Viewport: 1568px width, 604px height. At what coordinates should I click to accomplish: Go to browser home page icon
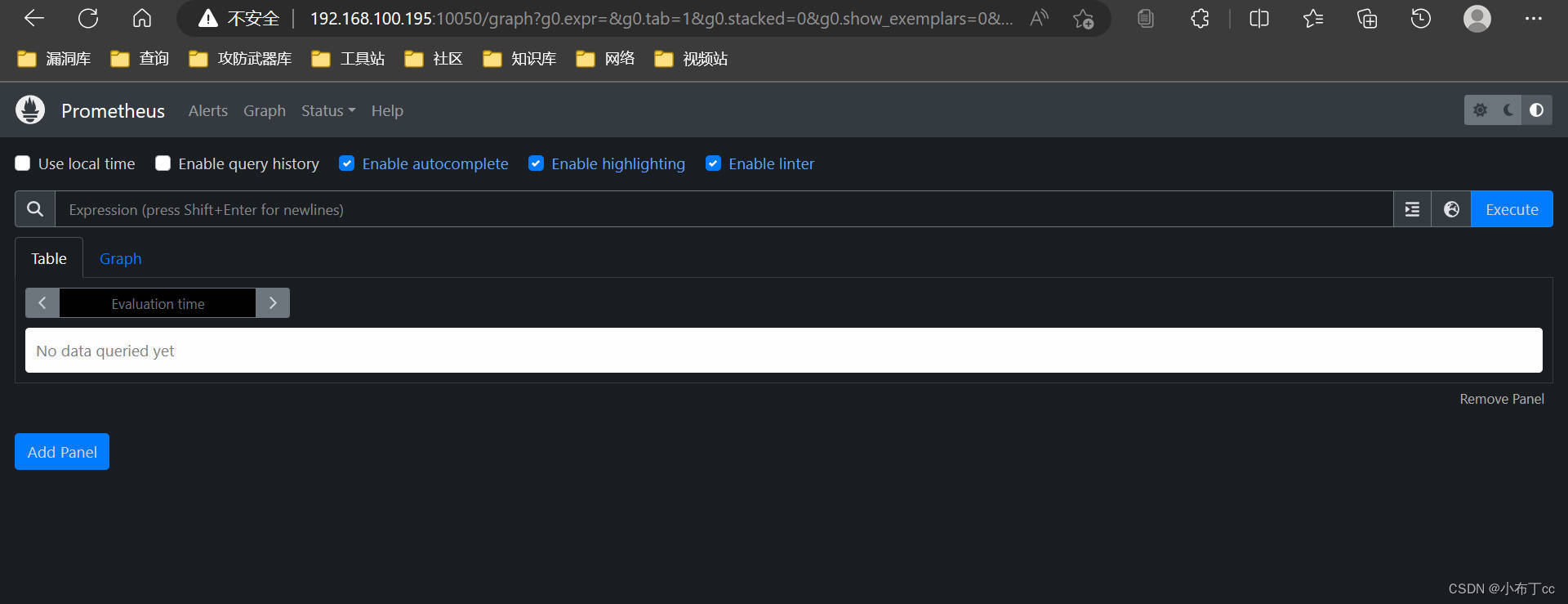(x=142, y=18)
